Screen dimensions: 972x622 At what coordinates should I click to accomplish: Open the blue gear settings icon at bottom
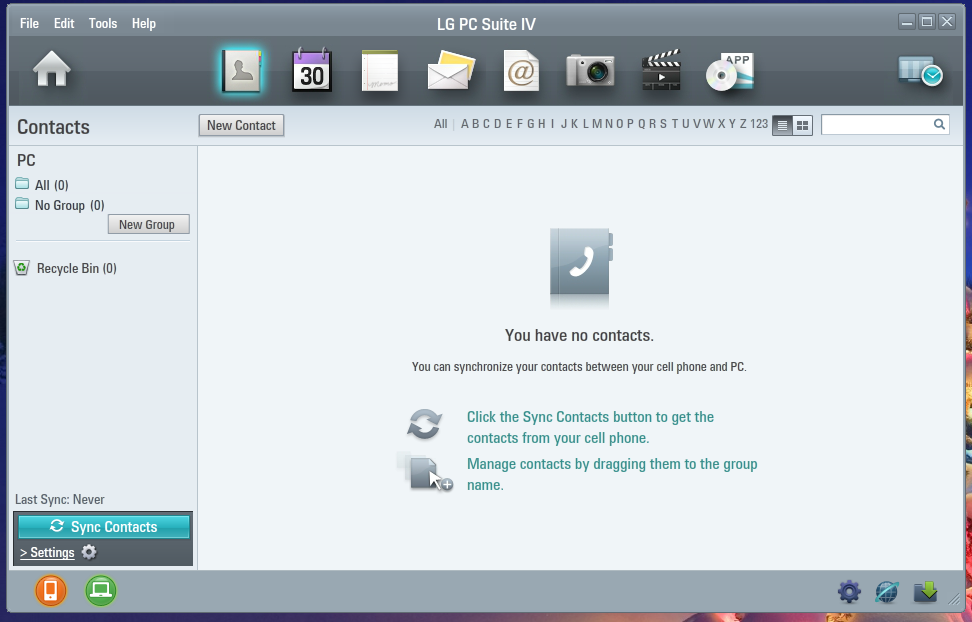[x=849, y=592]
